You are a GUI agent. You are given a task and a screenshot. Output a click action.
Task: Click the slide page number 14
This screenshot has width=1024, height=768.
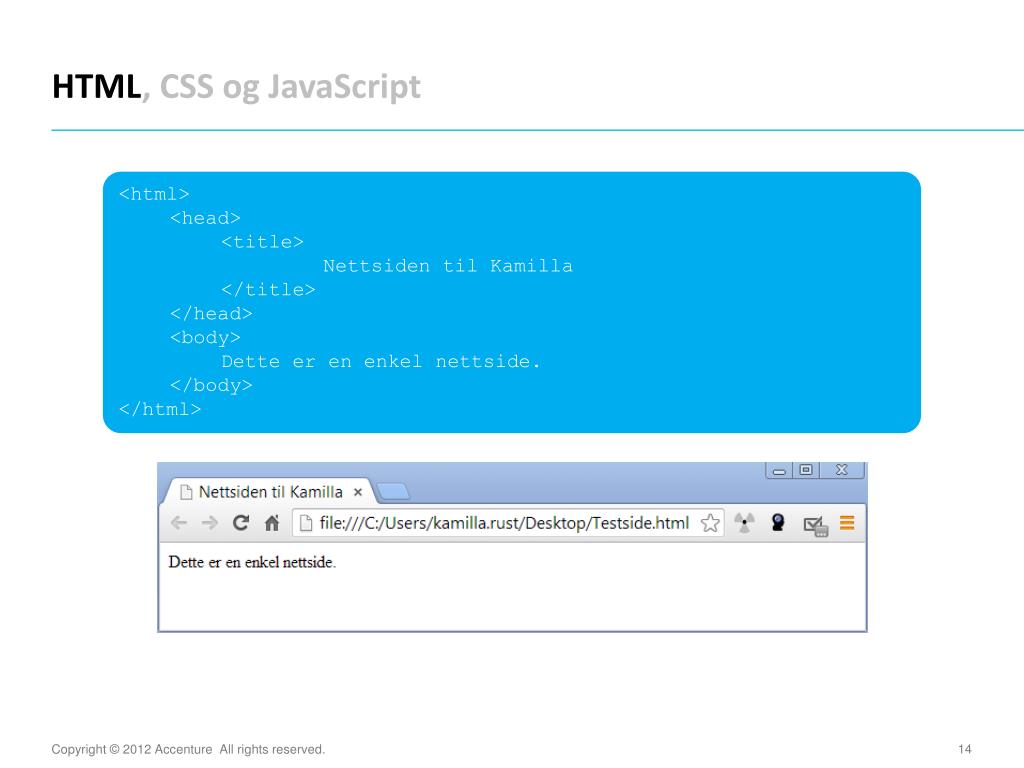[965, 749]
